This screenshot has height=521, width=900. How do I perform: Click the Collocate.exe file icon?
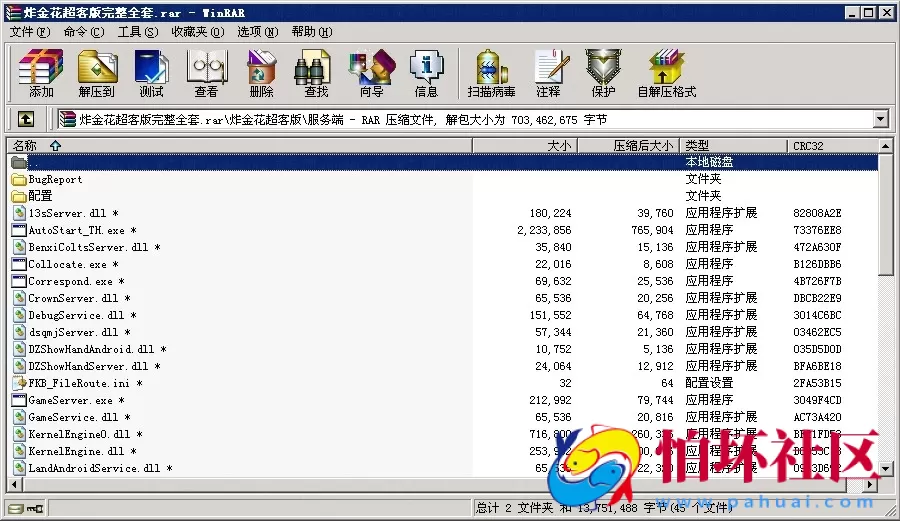[19, 265]
